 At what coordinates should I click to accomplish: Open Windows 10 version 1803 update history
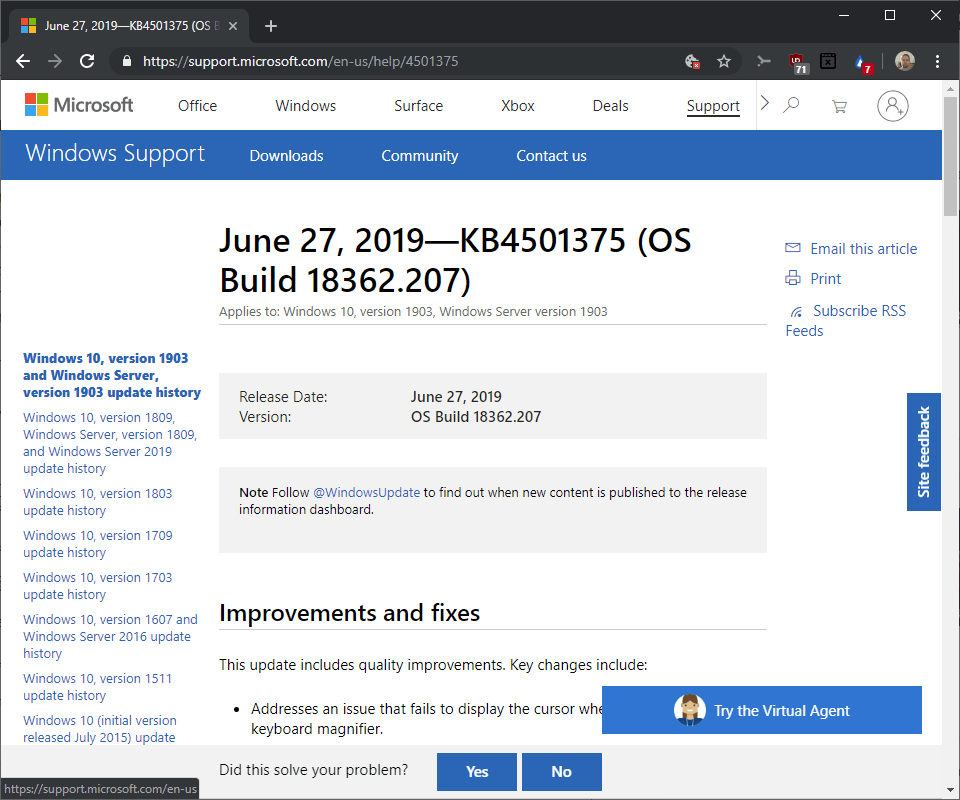point(97,502)
